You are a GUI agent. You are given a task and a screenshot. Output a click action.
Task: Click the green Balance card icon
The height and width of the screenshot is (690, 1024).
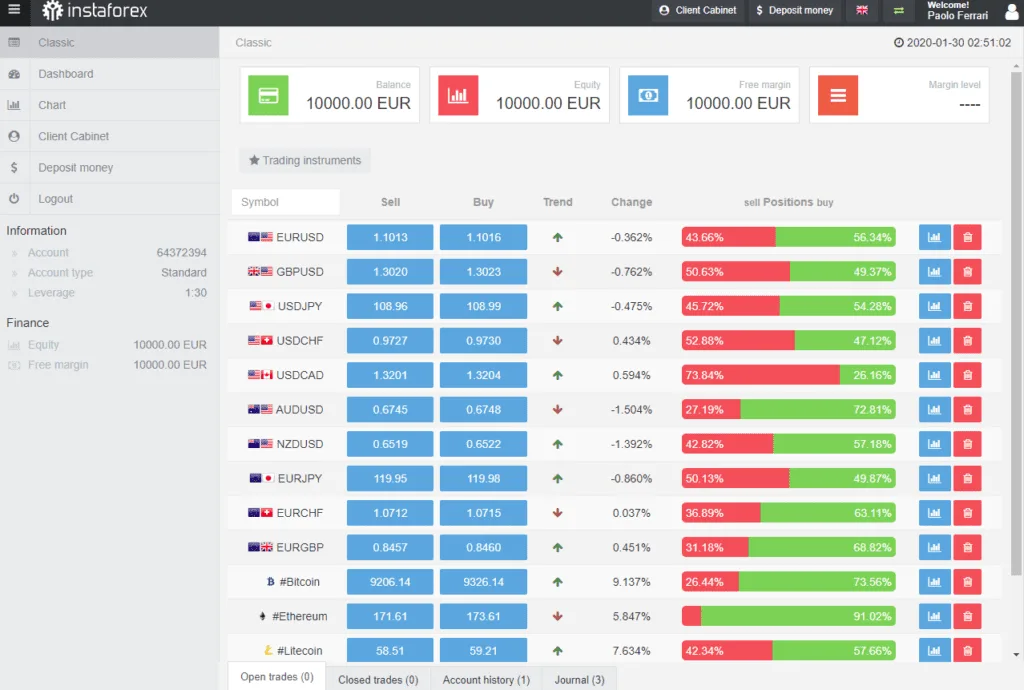tap(268, 95)
